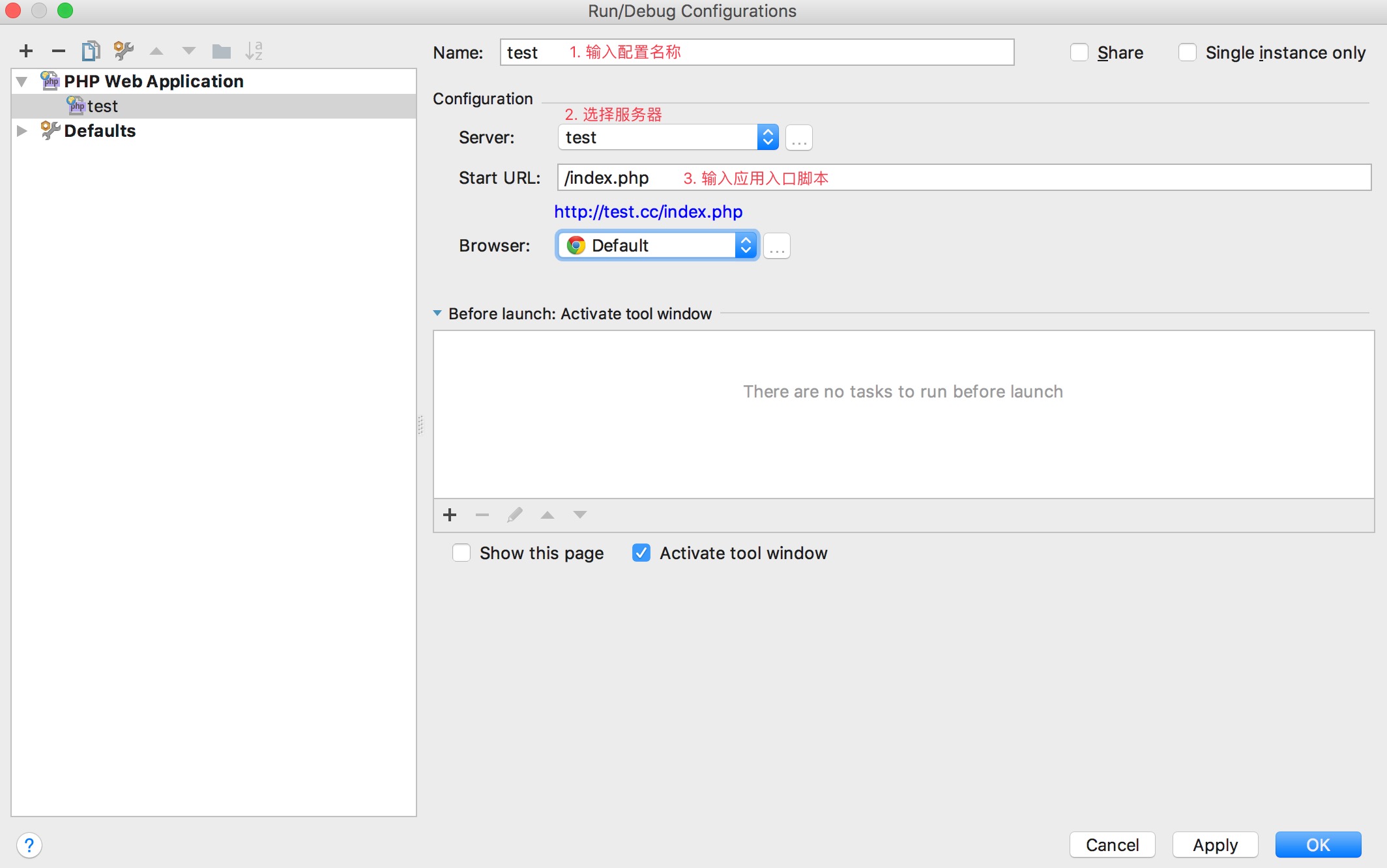The image size is (1387, 868).
Task: Edit defaults via wrench icon in toolbar
Action: click(x=123, y=51)
